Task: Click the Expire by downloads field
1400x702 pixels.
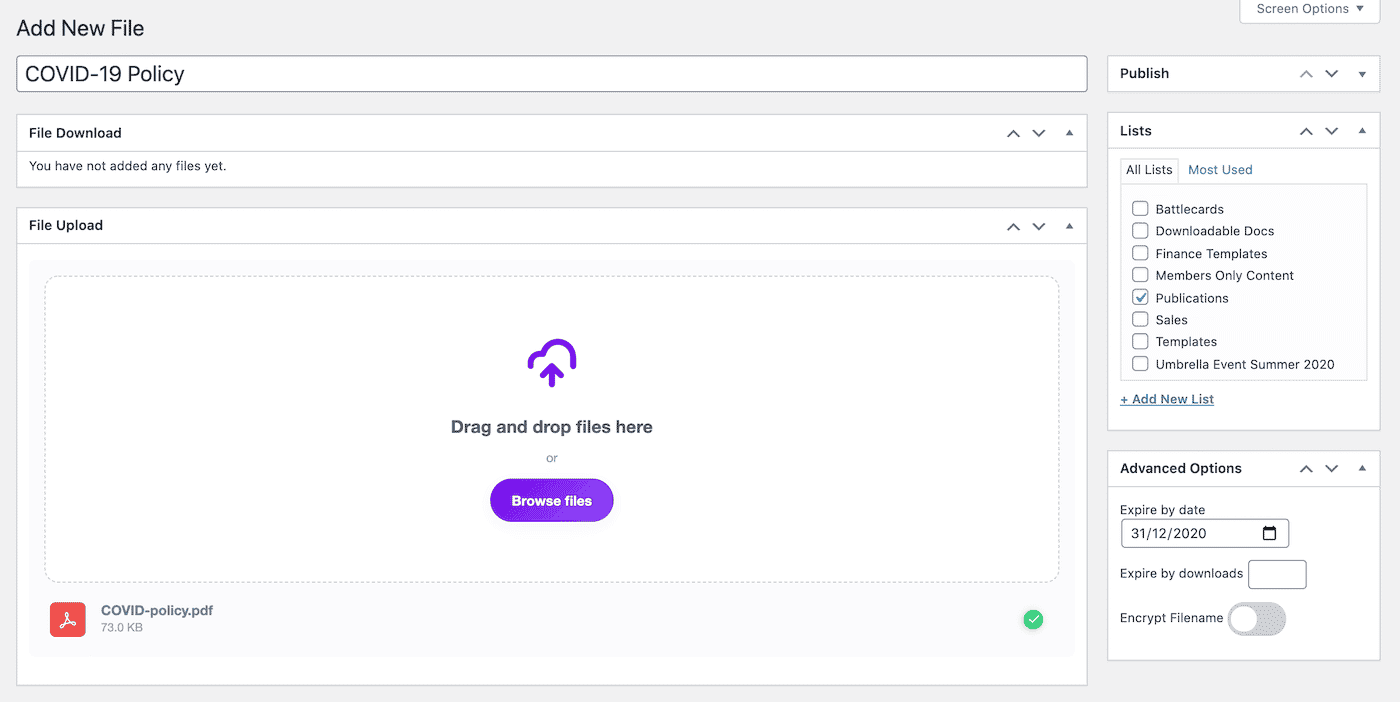Action: (x=1277, y=574)
